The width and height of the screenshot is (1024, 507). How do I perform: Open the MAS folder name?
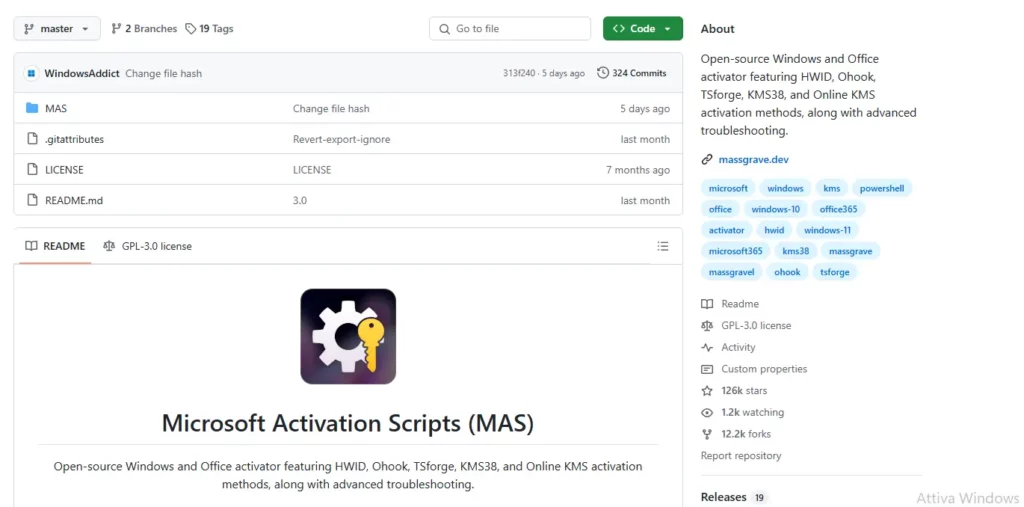(x=56, y=108)
